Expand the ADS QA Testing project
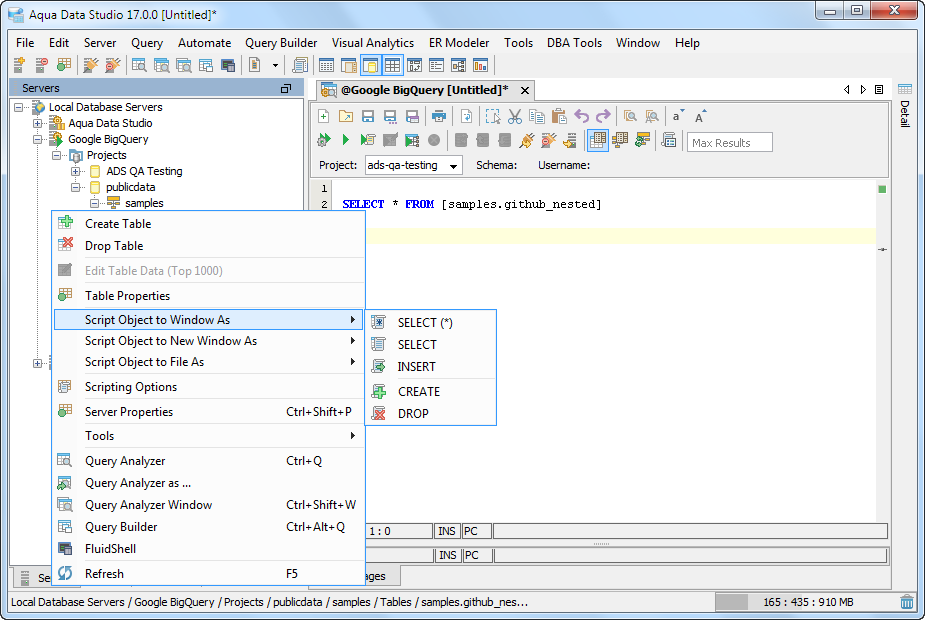The image size is (925, 620). click(76, 171)
